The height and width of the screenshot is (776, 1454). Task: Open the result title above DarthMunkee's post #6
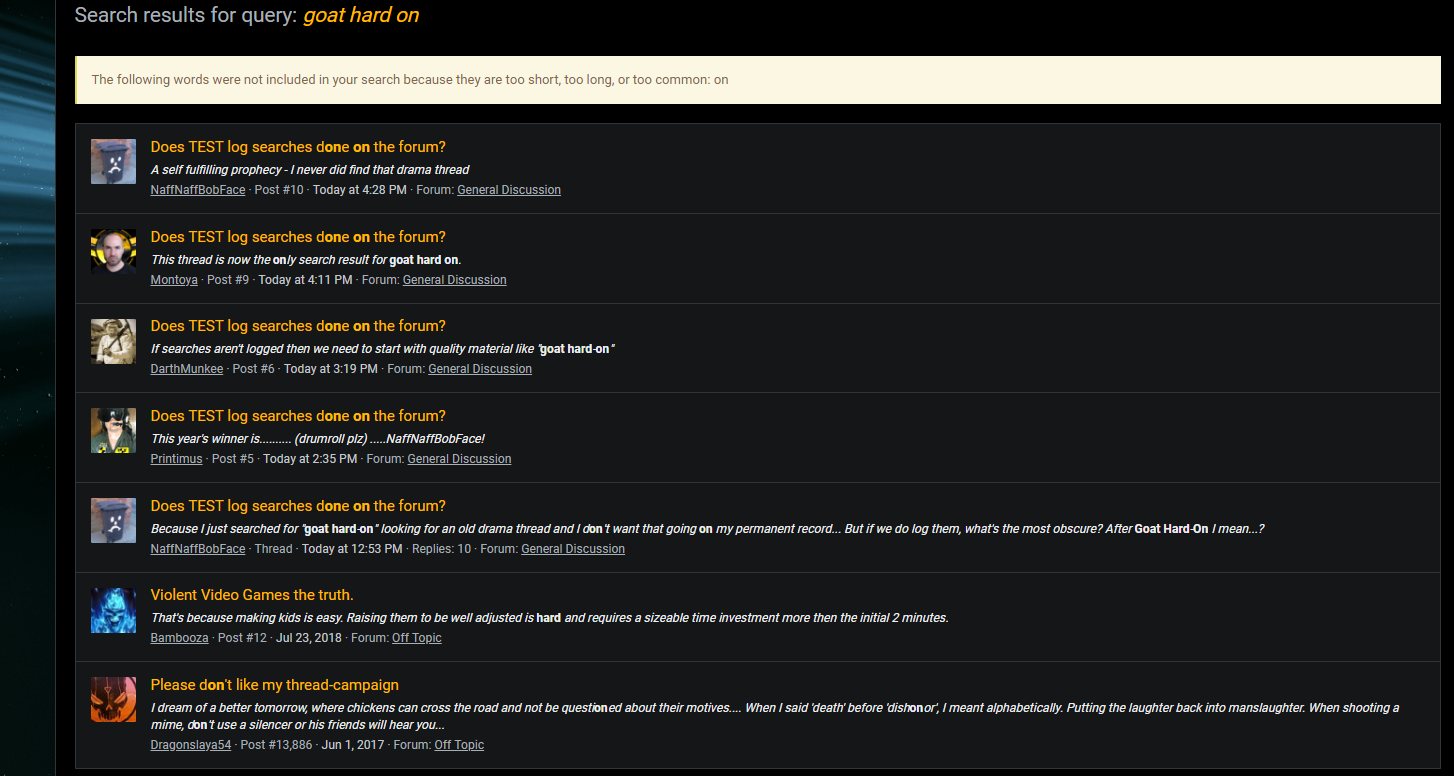point(298,326)
